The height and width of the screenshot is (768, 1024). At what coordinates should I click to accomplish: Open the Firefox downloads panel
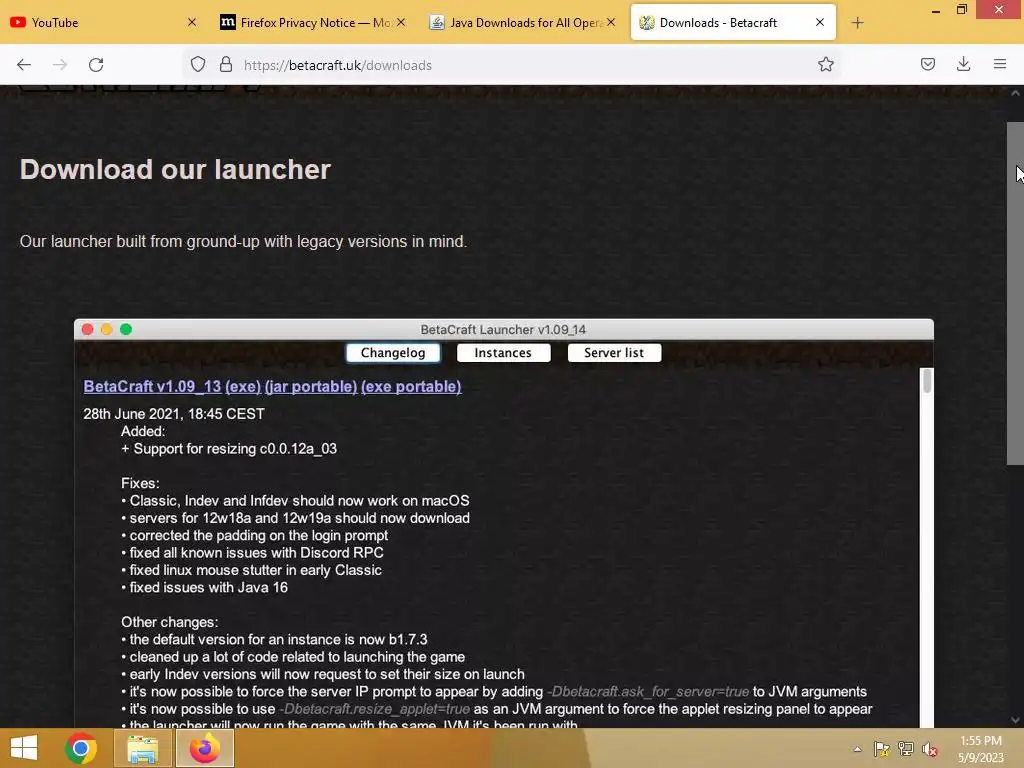963,64
